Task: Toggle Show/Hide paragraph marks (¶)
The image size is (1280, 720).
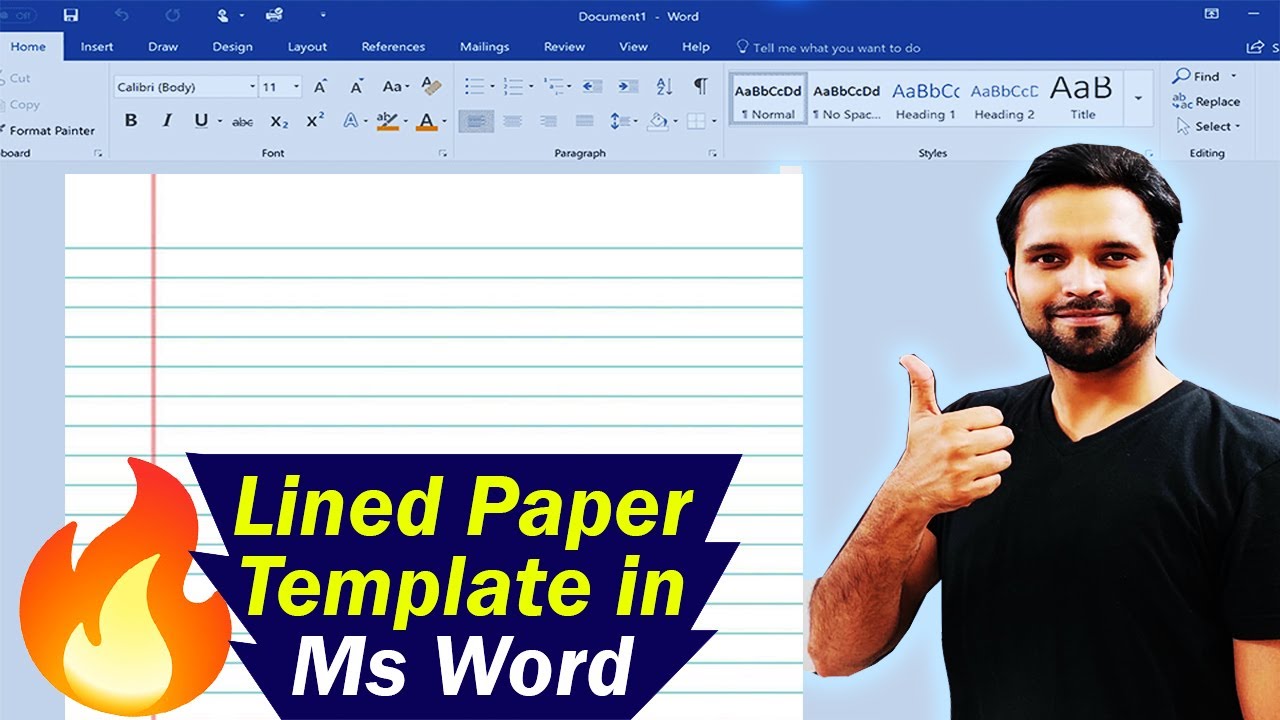Action: pyautogui.click(x=701, y=87)
